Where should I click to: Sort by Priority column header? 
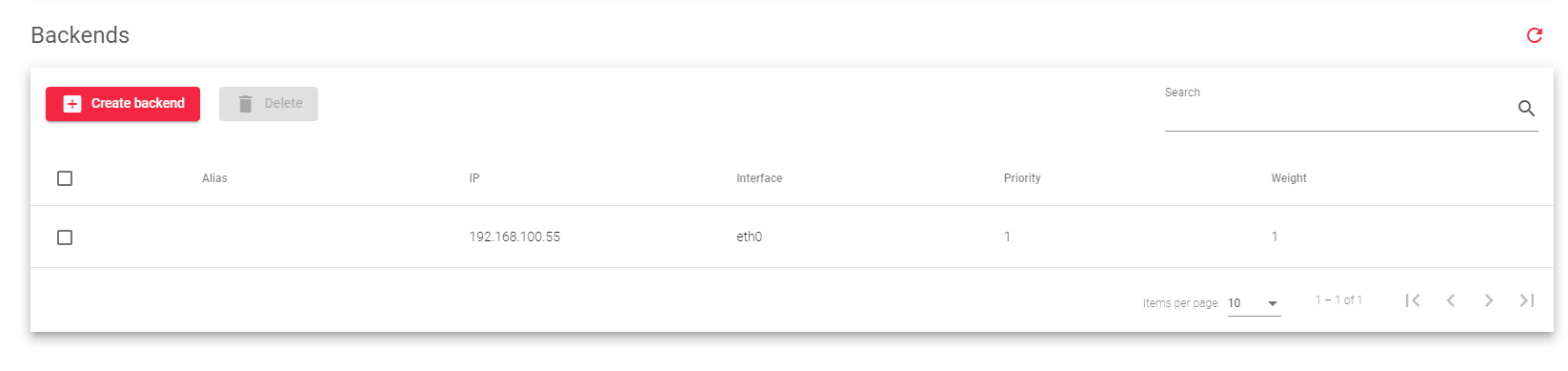pyautogui.click(x=1022, y=178)
